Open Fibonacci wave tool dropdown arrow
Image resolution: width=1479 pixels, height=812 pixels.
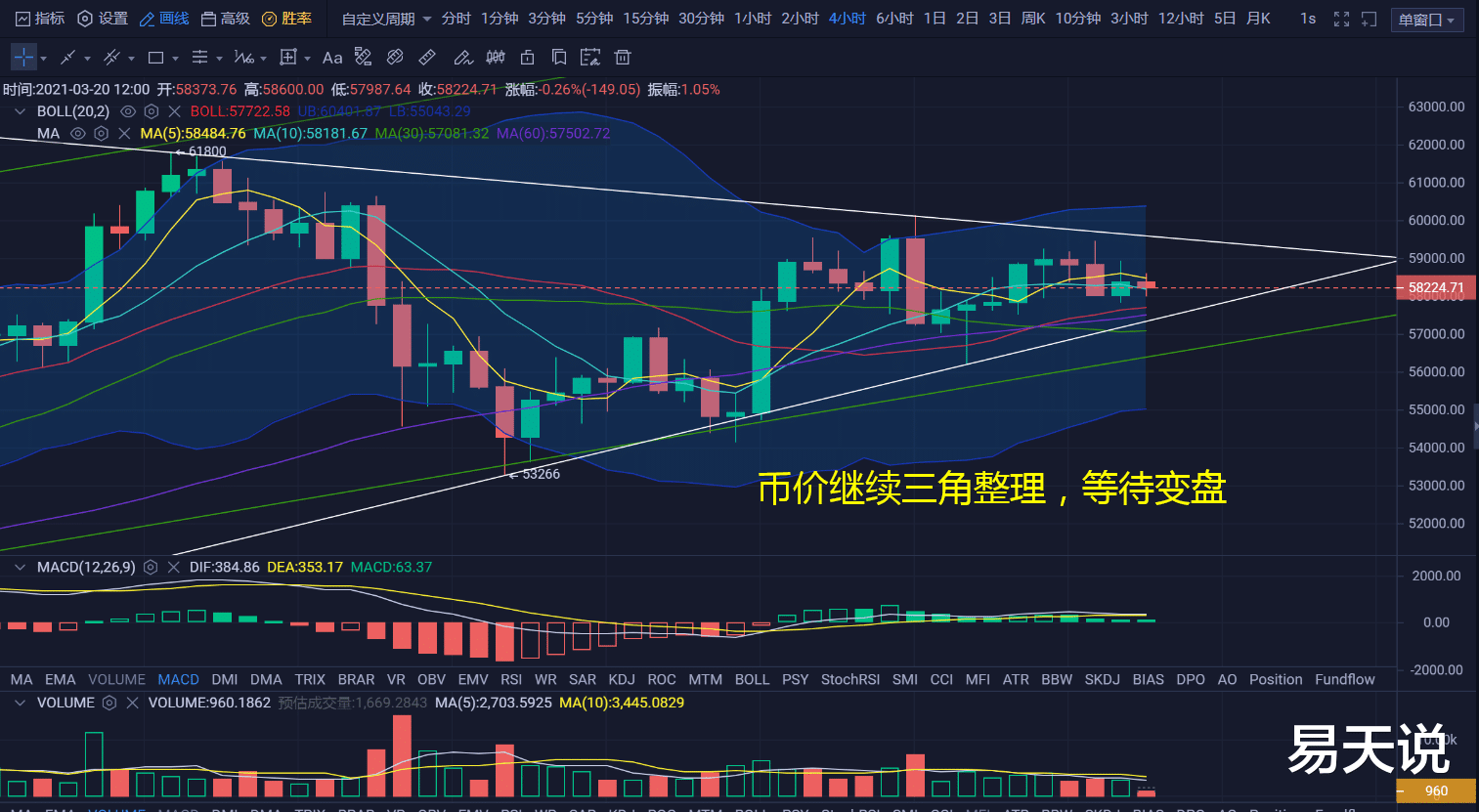click(264, 59)
